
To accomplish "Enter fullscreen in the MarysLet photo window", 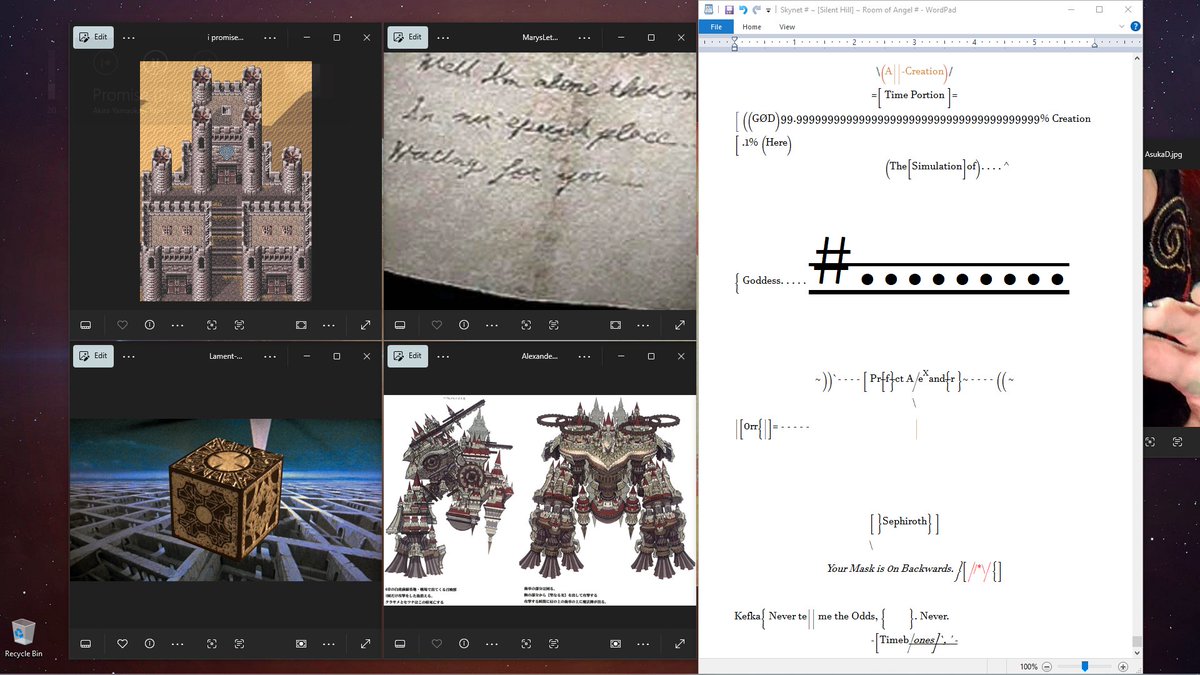I will (680, 325).
